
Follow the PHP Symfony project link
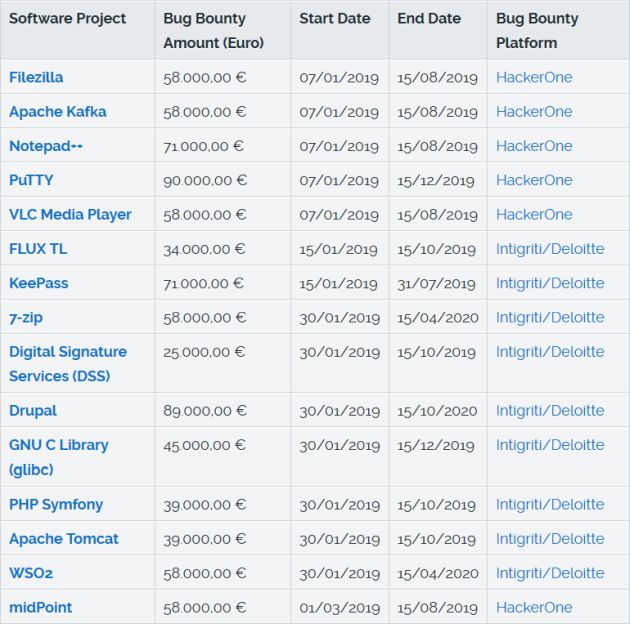(56, 504)
